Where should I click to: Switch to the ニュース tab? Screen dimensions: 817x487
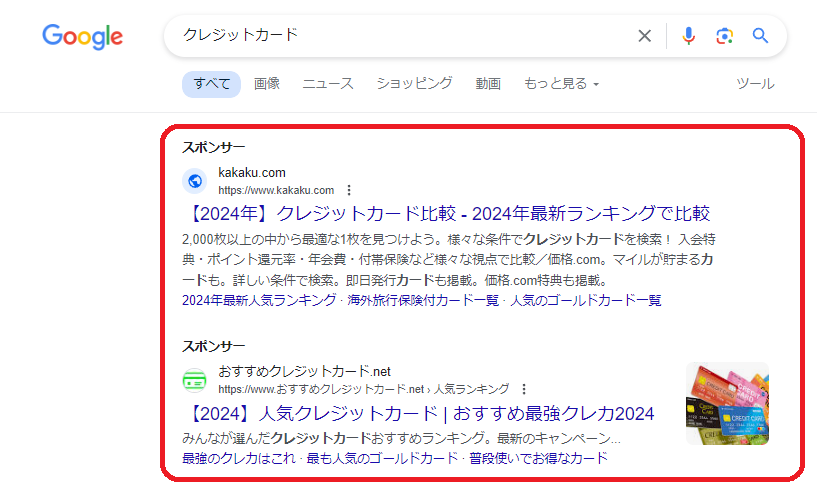tap(328, 84)
